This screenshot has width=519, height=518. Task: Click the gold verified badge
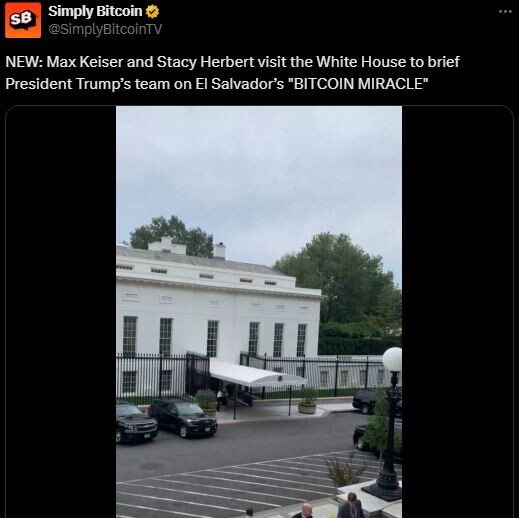coord(152,12)
